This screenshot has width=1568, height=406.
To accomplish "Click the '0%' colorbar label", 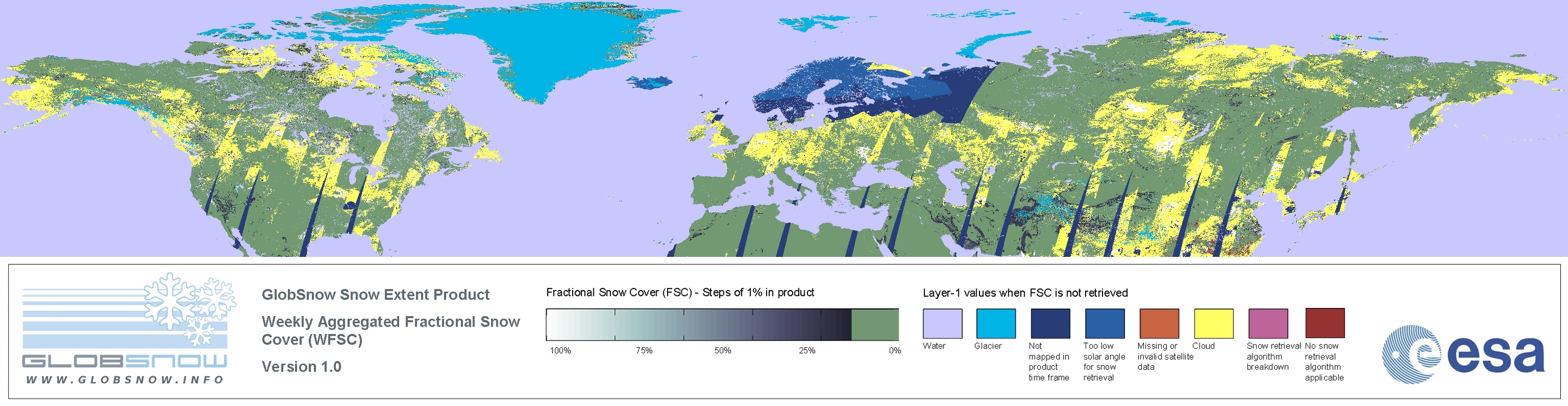I will [x=895, y=350].
